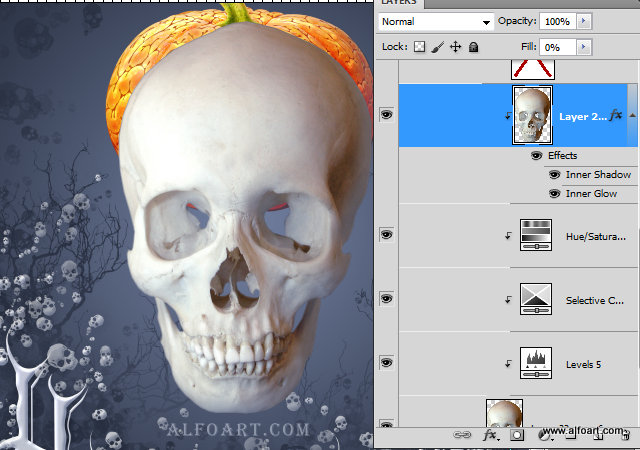Screen dimensions: 640x450
Task: Click the Fill percentage field
Action: (556, 47)
